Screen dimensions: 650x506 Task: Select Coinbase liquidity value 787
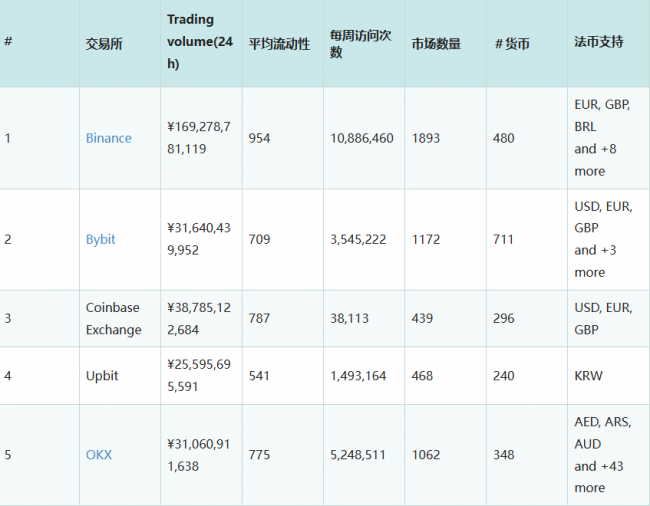(260, 318)
